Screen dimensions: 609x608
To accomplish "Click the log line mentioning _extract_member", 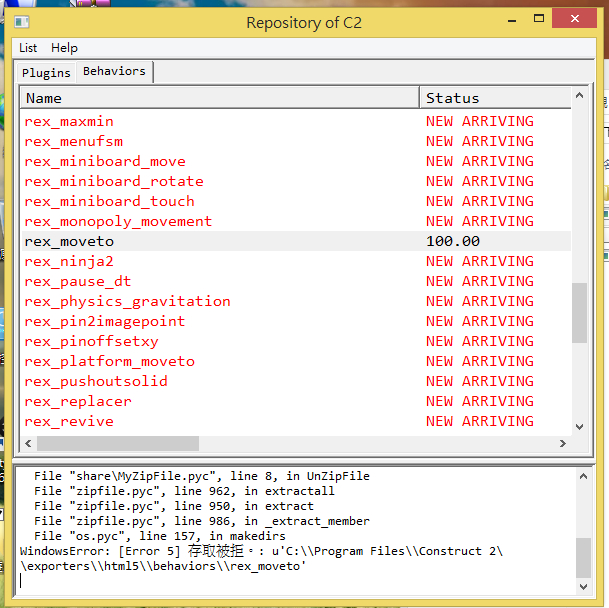I will pos(202,521).
